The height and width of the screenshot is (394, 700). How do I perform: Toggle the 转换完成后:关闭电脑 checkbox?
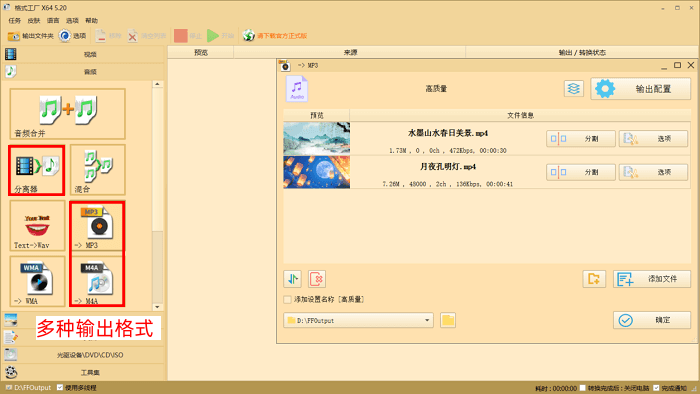[x=582, y=388]
